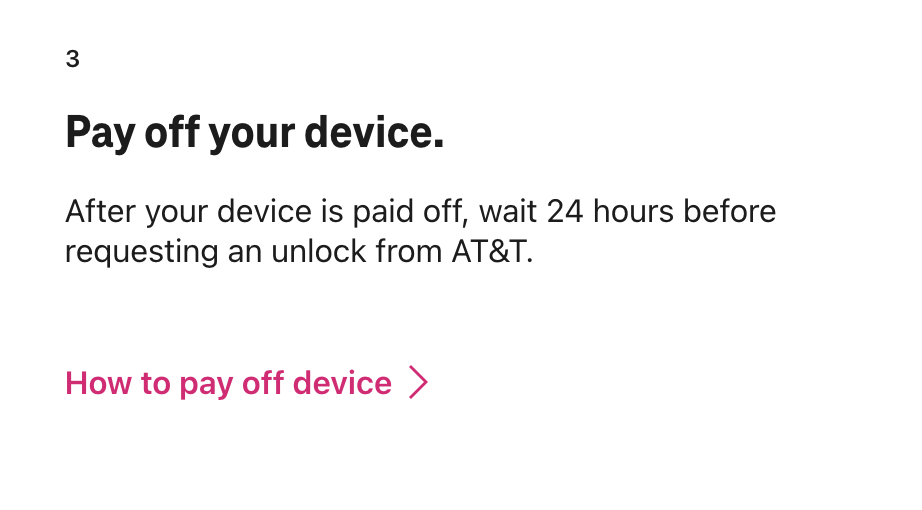Click the word "off" in the bold heading

coord(171,133)
